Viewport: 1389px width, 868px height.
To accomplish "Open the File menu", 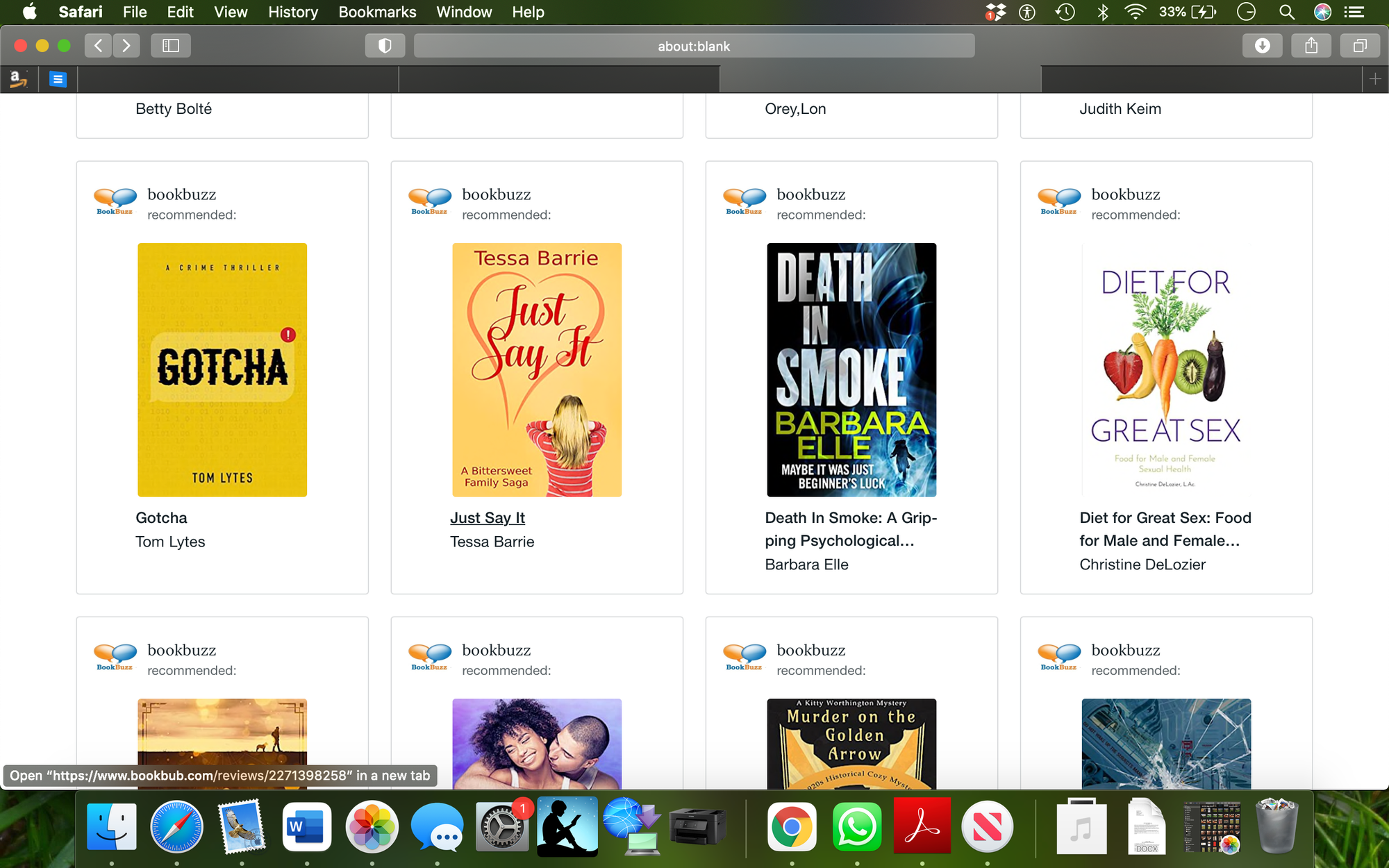I will [x=135, y=12].
